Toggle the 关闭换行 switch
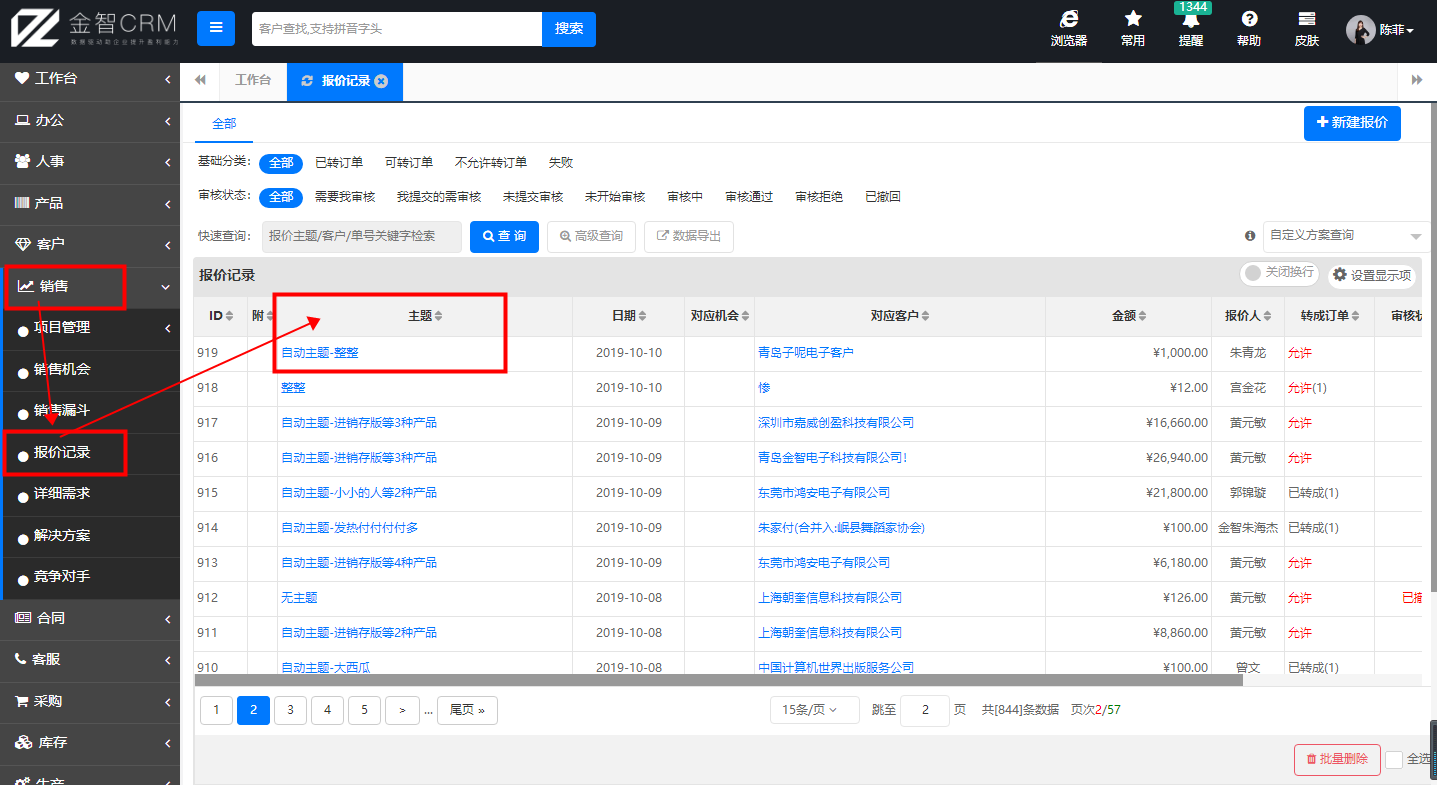1437x785 pixels. [1279, 272]
